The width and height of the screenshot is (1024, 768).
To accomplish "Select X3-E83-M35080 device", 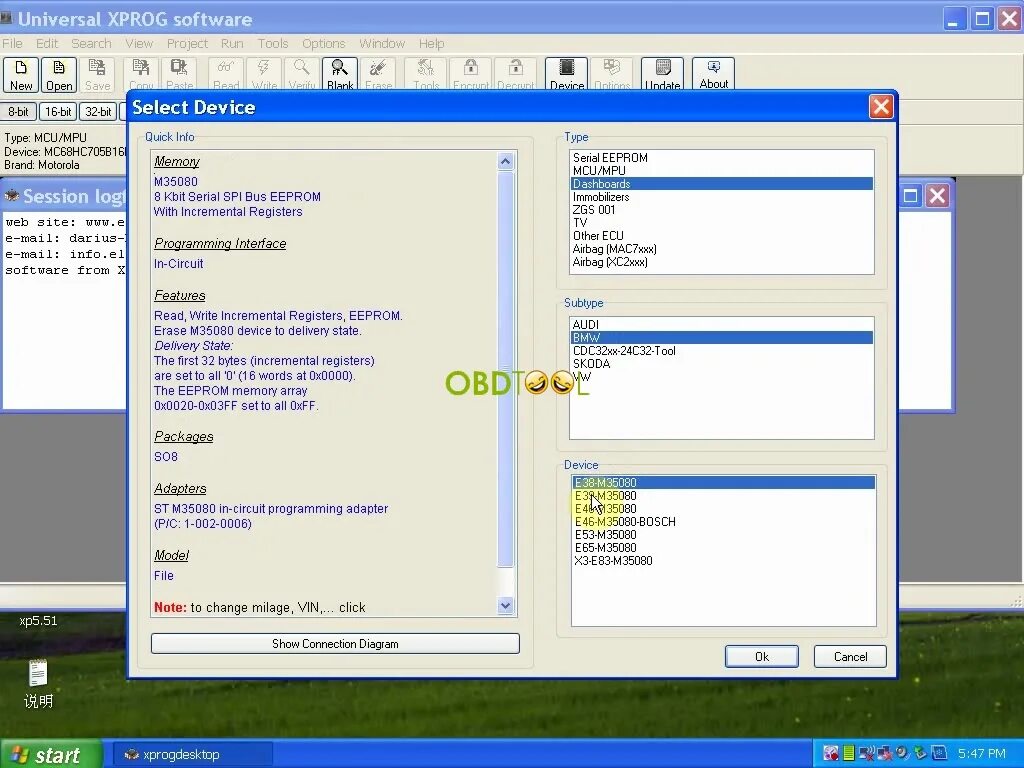I will click(x=724, y=561).
